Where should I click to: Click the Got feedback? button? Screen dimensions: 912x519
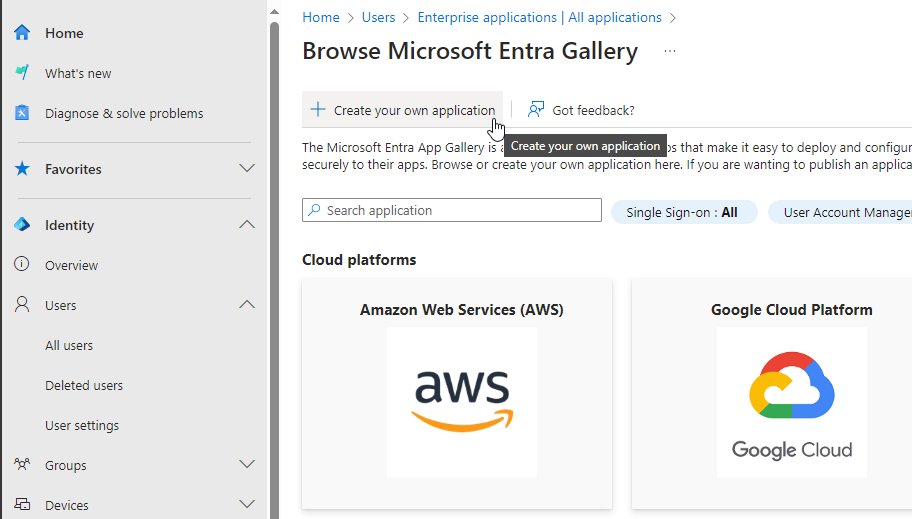(581, 109)
